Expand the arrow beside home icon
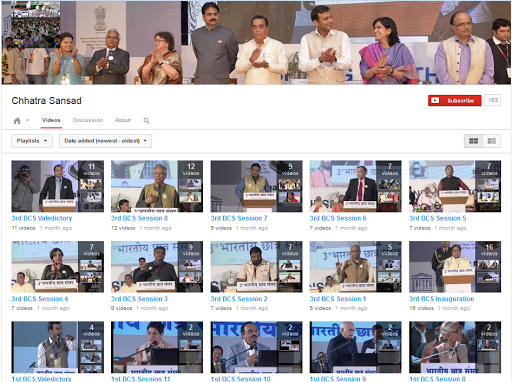Screen dimensions: 512x382 27,120
